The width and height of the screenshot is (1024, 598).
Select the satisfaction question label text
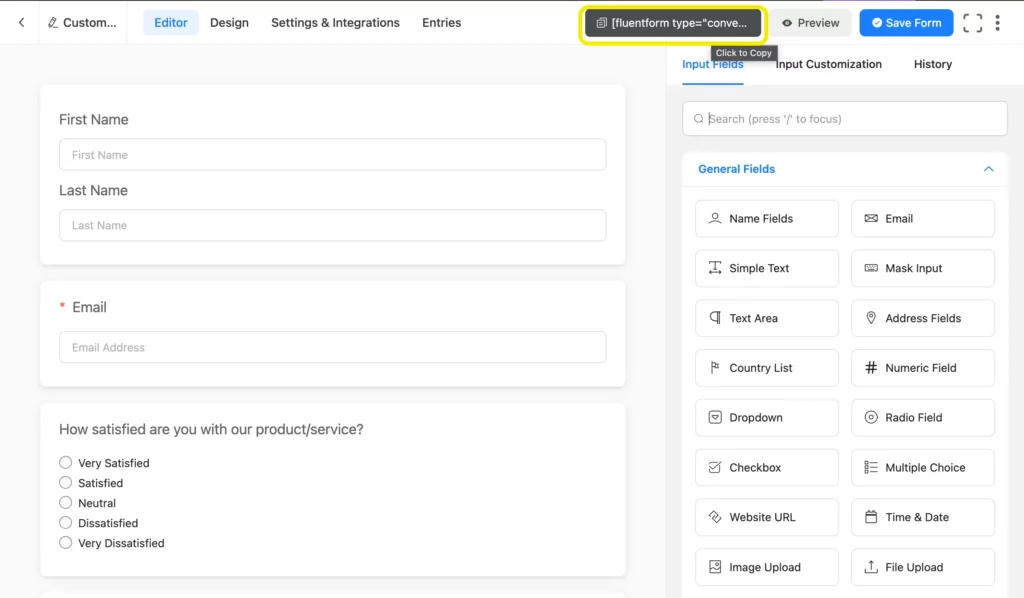211,430
